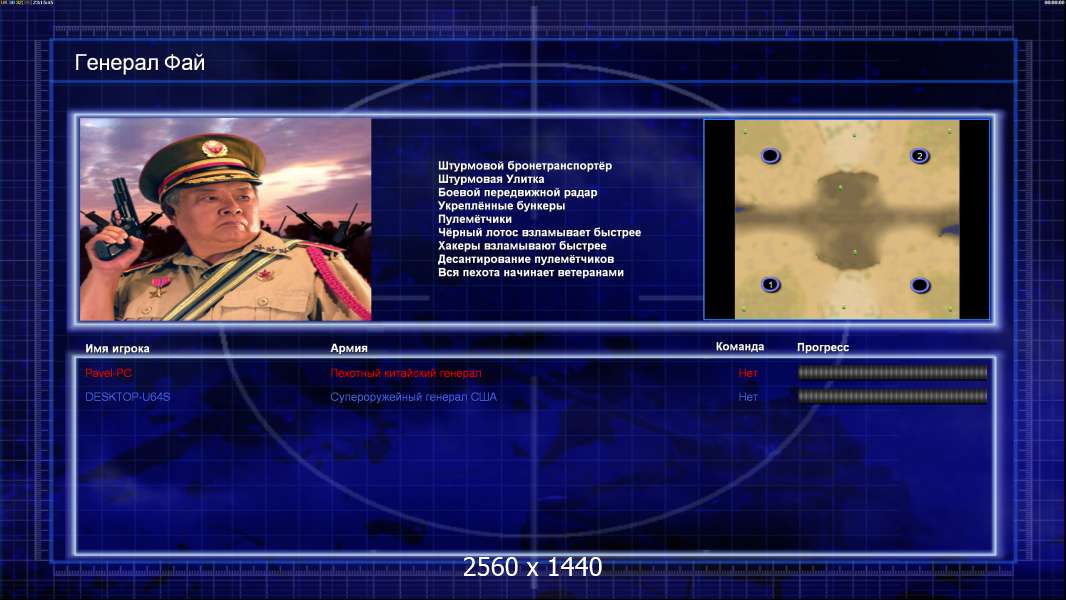
Task: Click start position marker 1 on map
Action: [x=770, y=285]
